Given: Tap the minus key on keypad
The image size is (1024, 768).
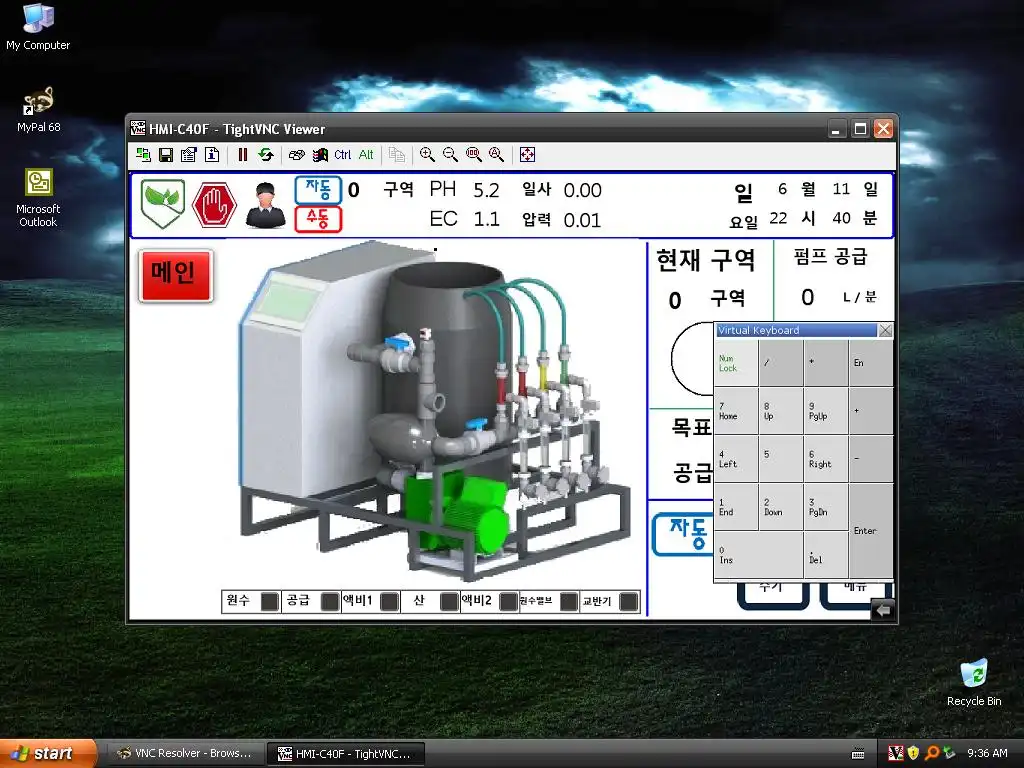Looking at the screenshot, I should click(871, 459).
